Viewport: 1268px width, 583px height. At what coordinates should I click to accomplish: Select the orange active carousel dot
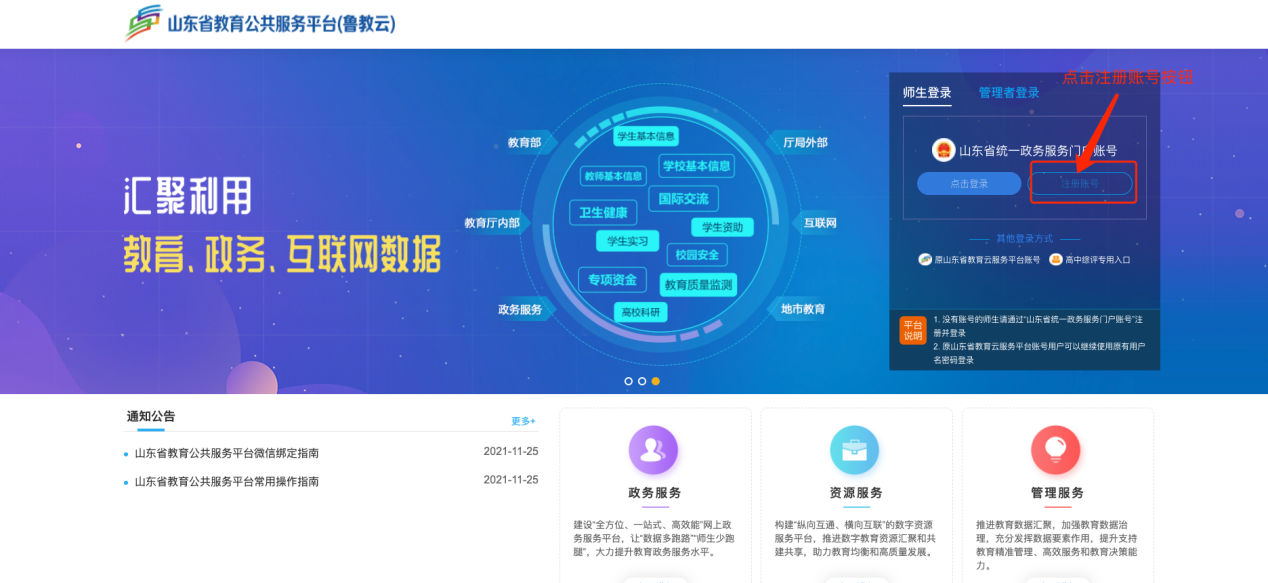tap(655, 381)
